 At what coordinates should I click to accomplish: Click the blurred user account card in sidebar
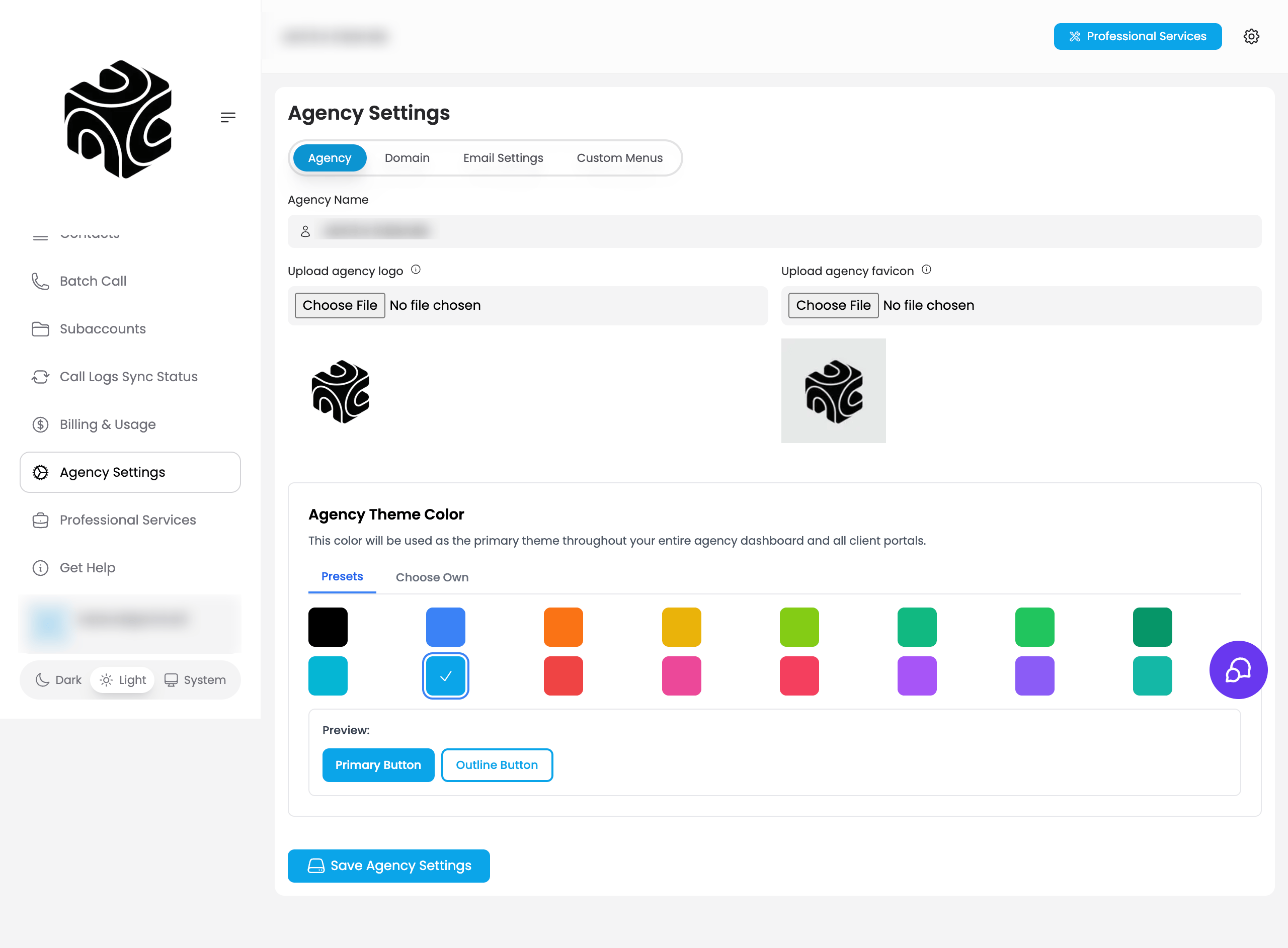coord(130,624)
